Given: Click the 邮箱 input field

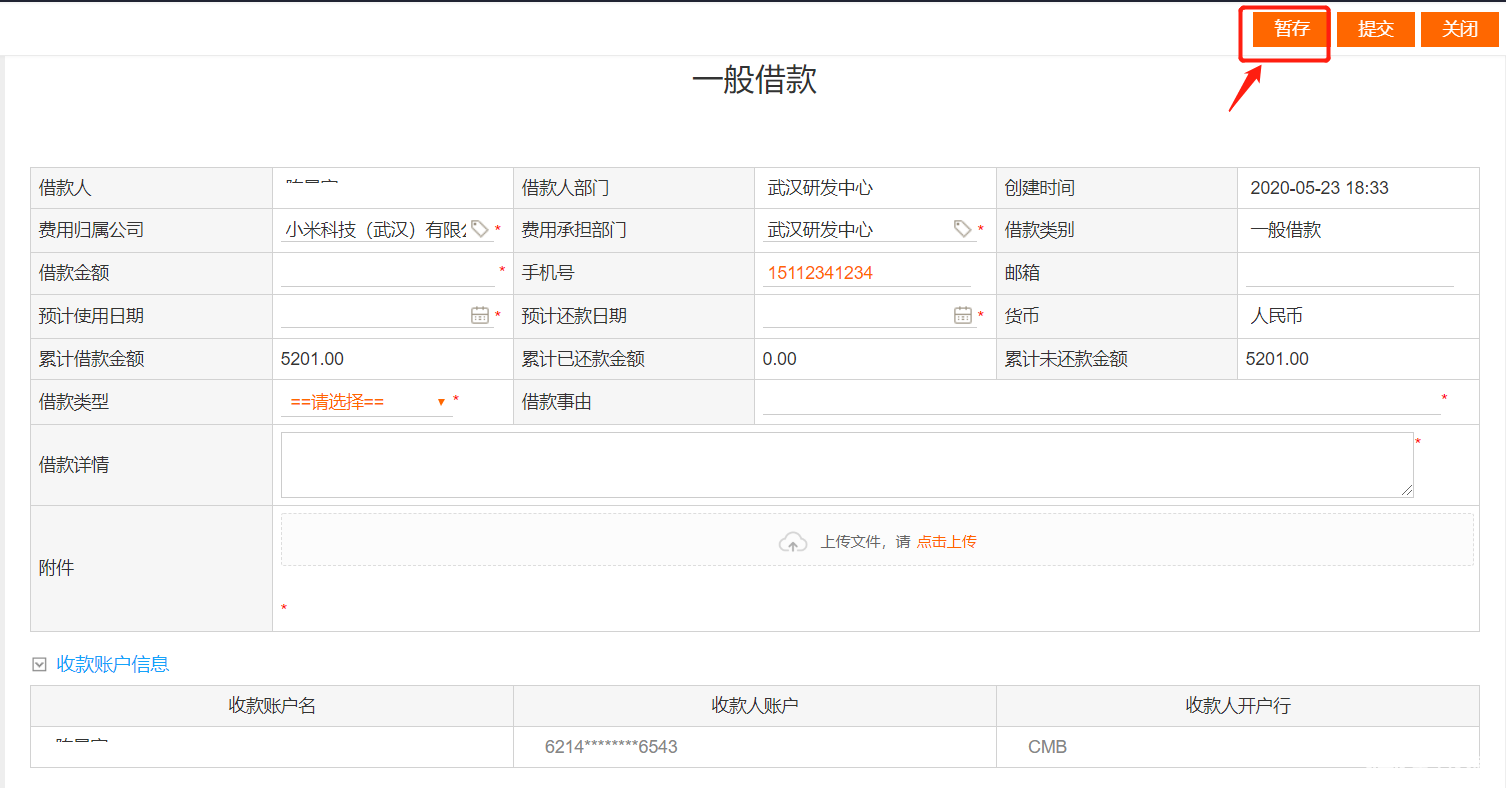Looking at the screenshot, I should 1349,273.
